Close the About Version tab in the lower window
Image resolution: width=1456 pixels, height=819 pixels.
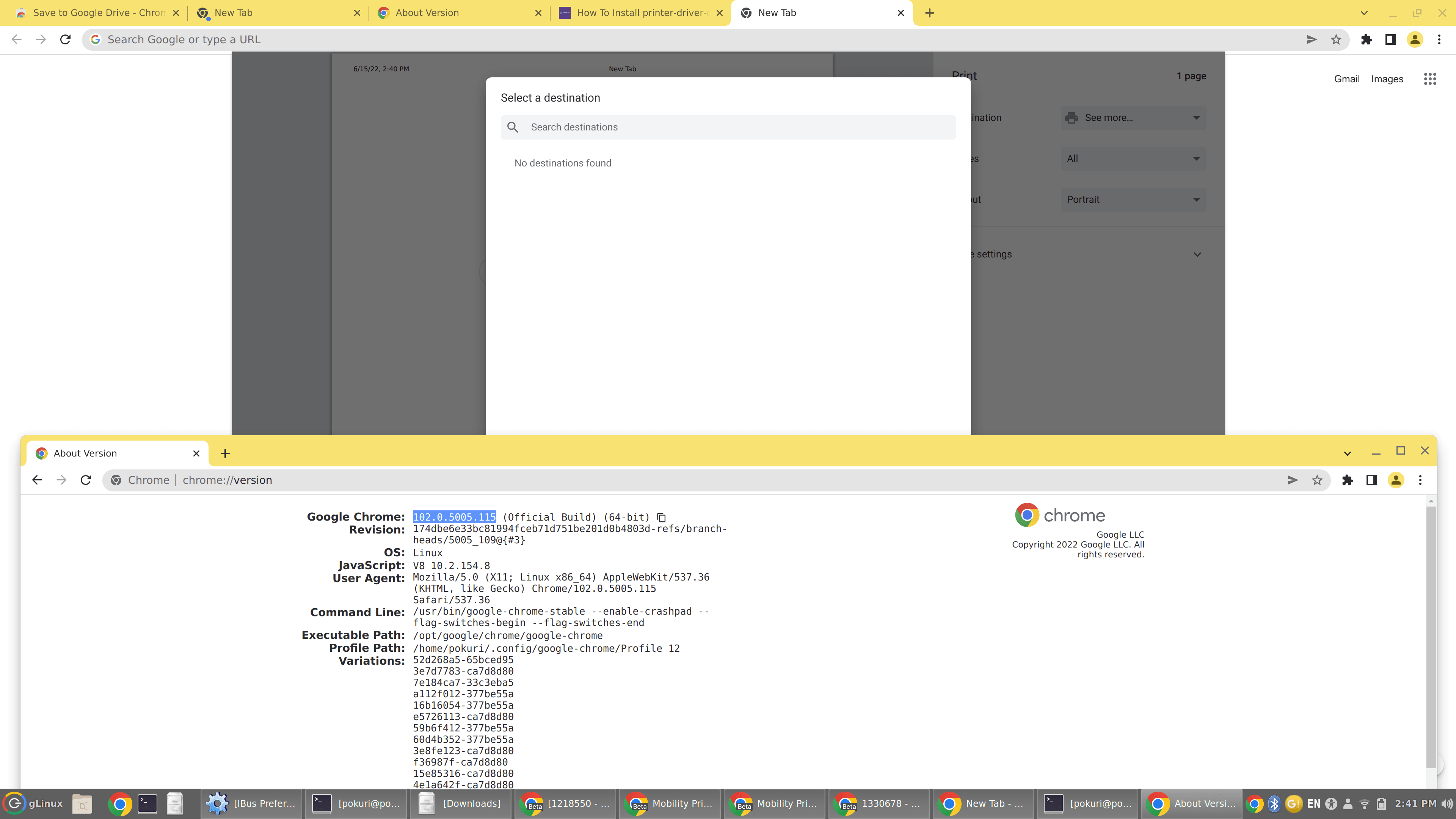point(196,453)
